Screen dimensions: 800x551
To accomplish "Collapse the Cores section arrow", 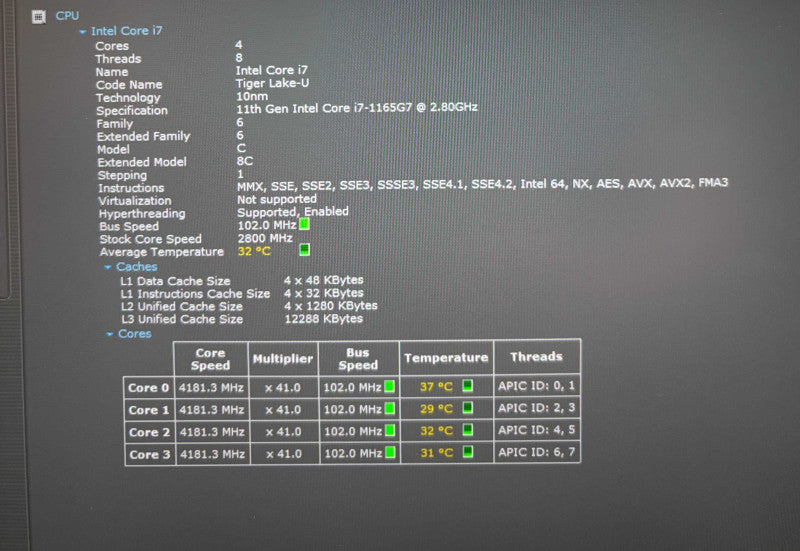I will (x=110, y=334).
